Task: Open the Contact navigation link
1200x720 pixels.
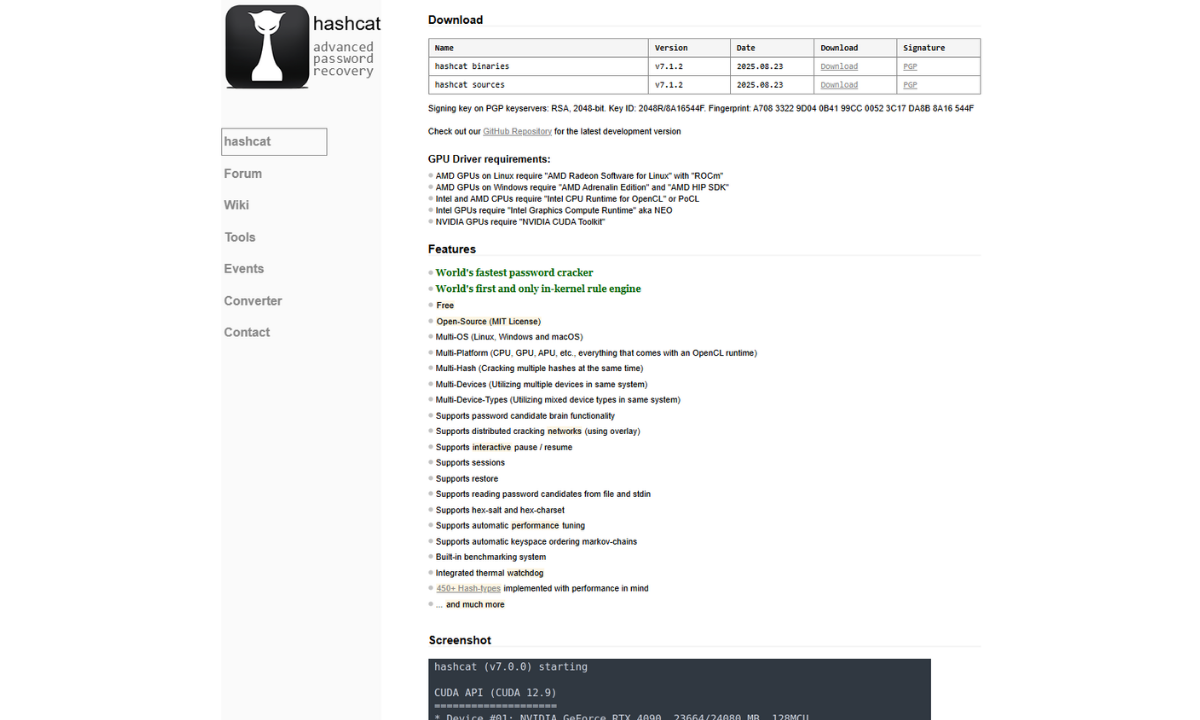Action: click(247, 332)
